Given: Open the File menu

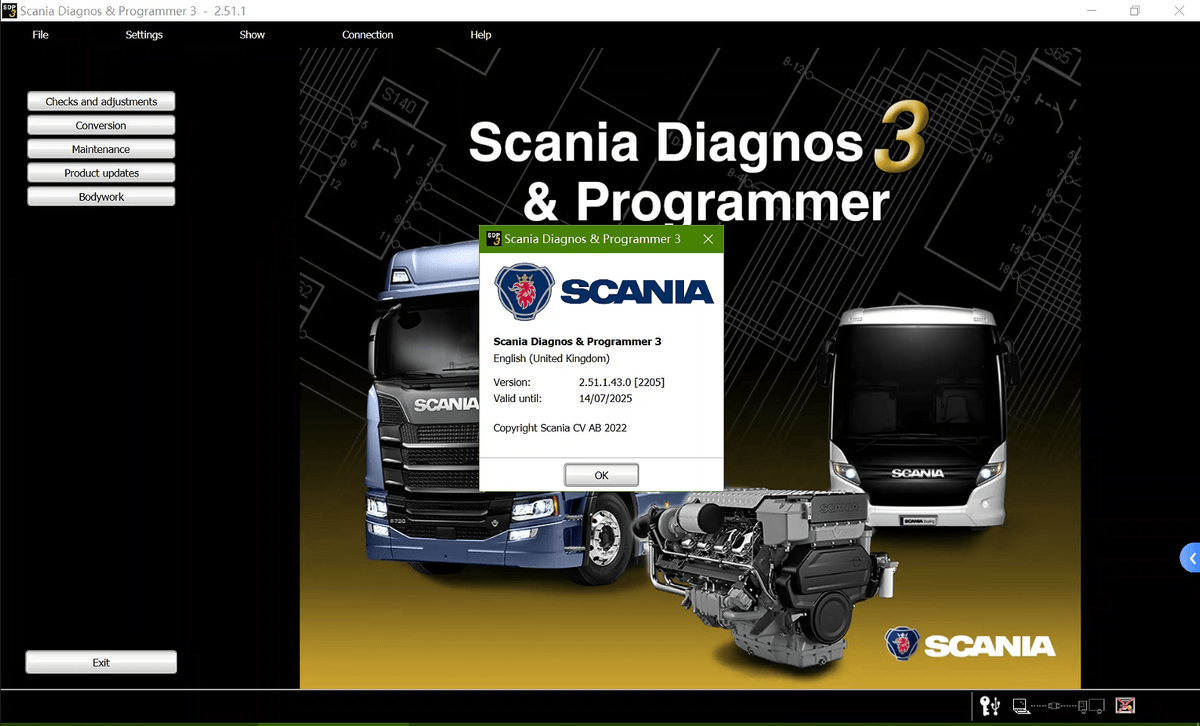Looking at the screenshot, I should tap(40, 35).
